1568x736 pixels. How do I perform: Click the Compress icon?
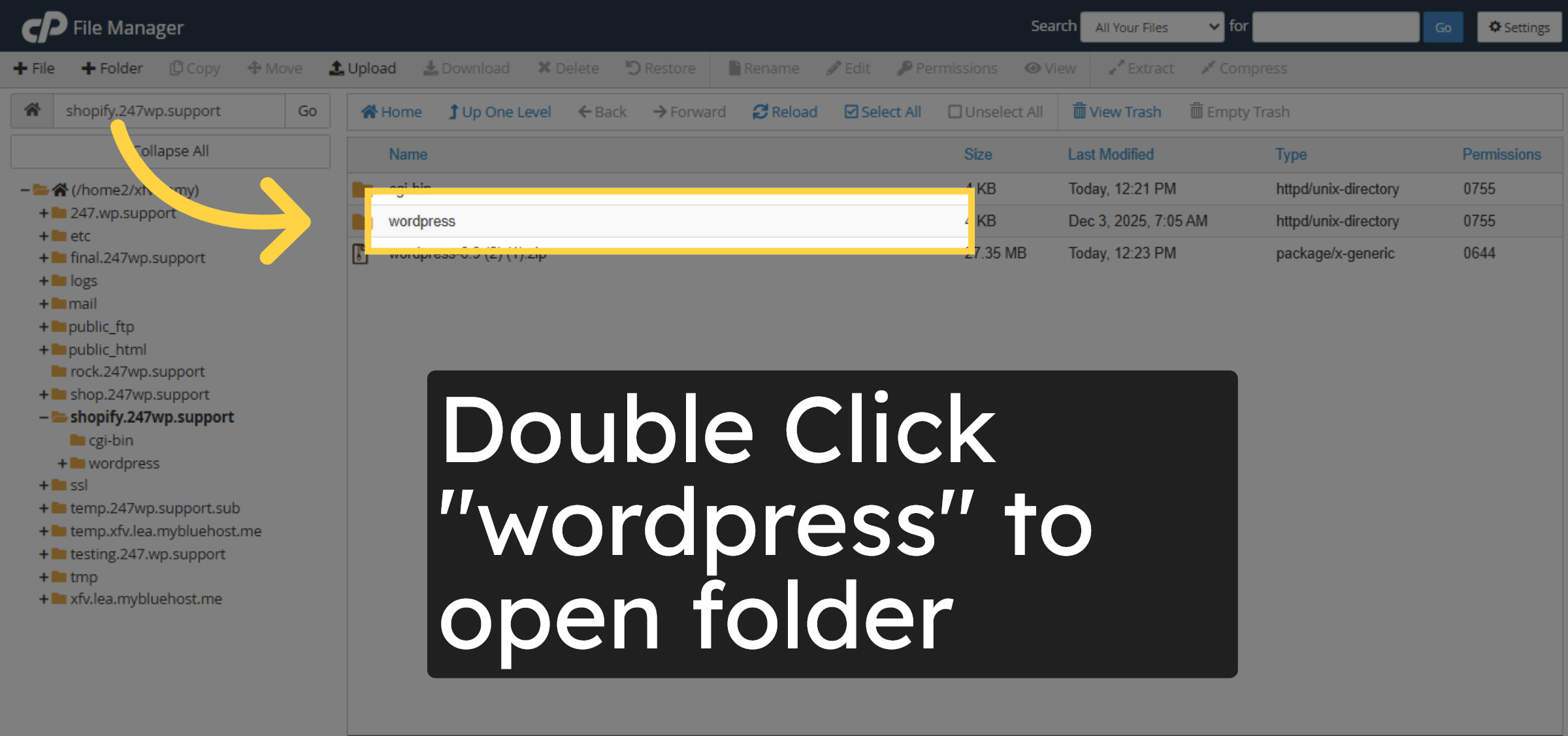pyautogui.click(x=1243, y=68)
